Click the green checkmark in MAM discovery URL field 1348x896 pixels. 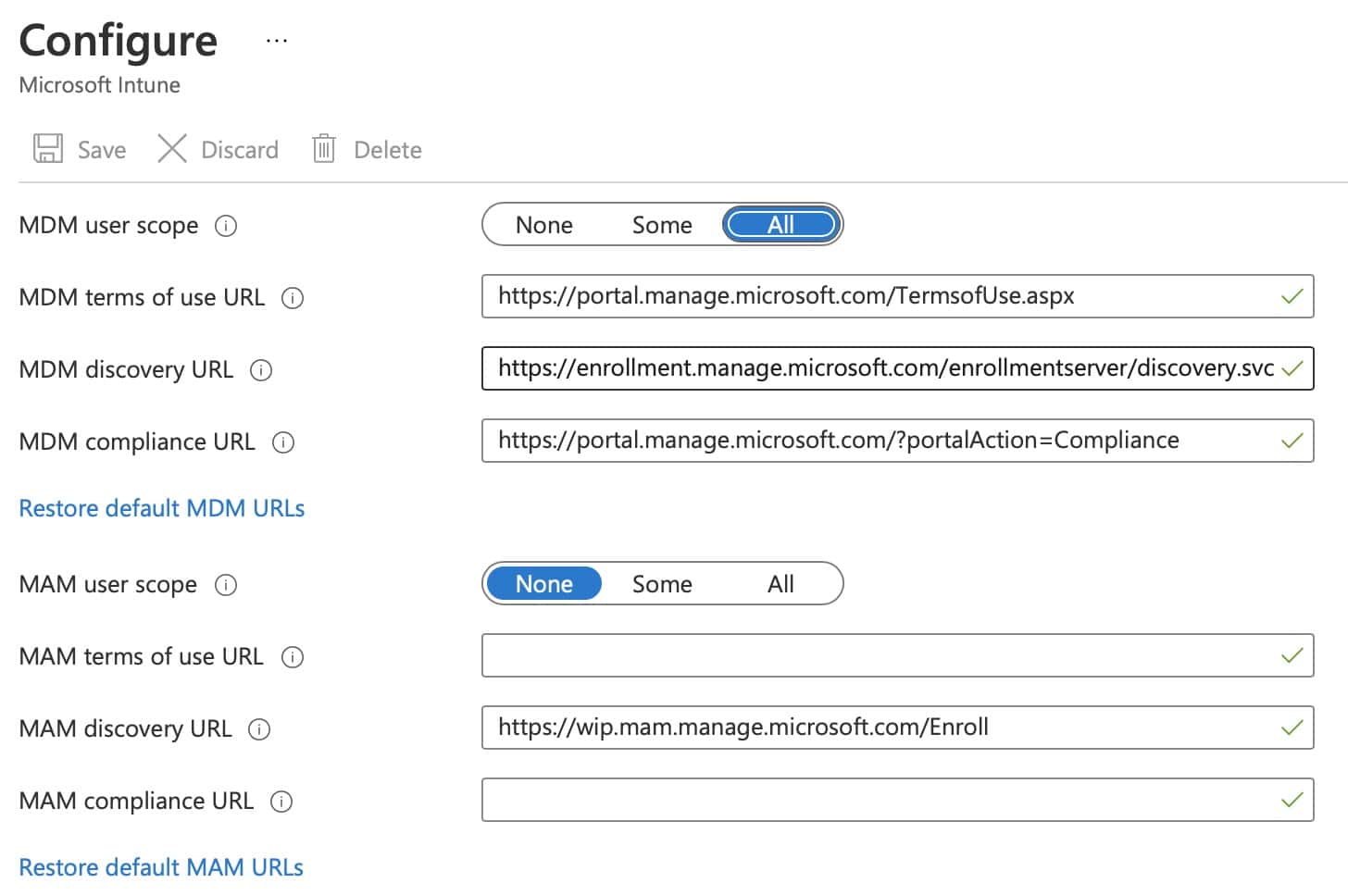(1292, 728)
